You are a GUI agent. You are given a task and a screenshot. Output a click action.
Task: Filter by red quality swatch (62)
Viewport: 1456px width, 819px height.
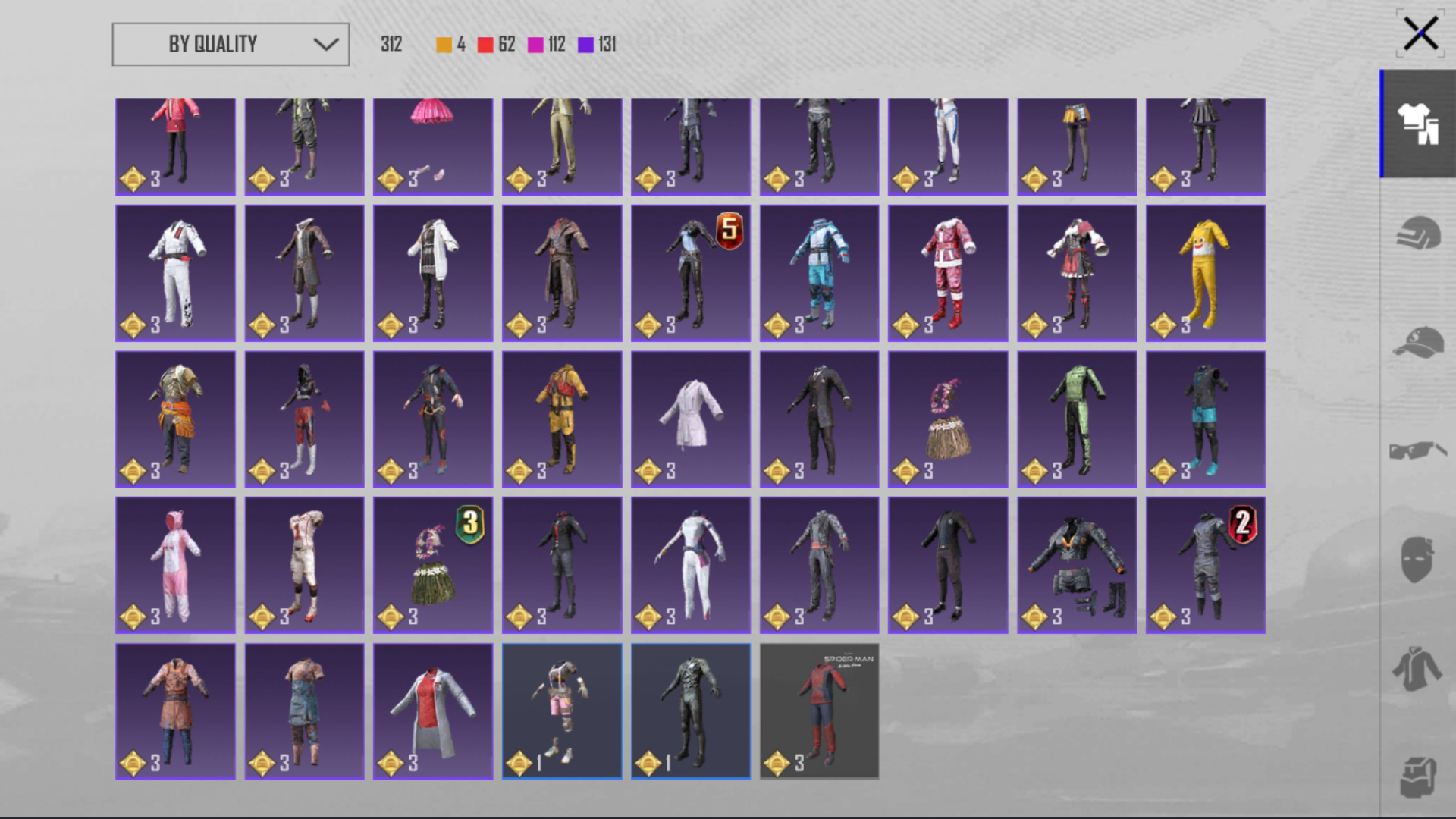pyautogui.click(x=485, y=45)
